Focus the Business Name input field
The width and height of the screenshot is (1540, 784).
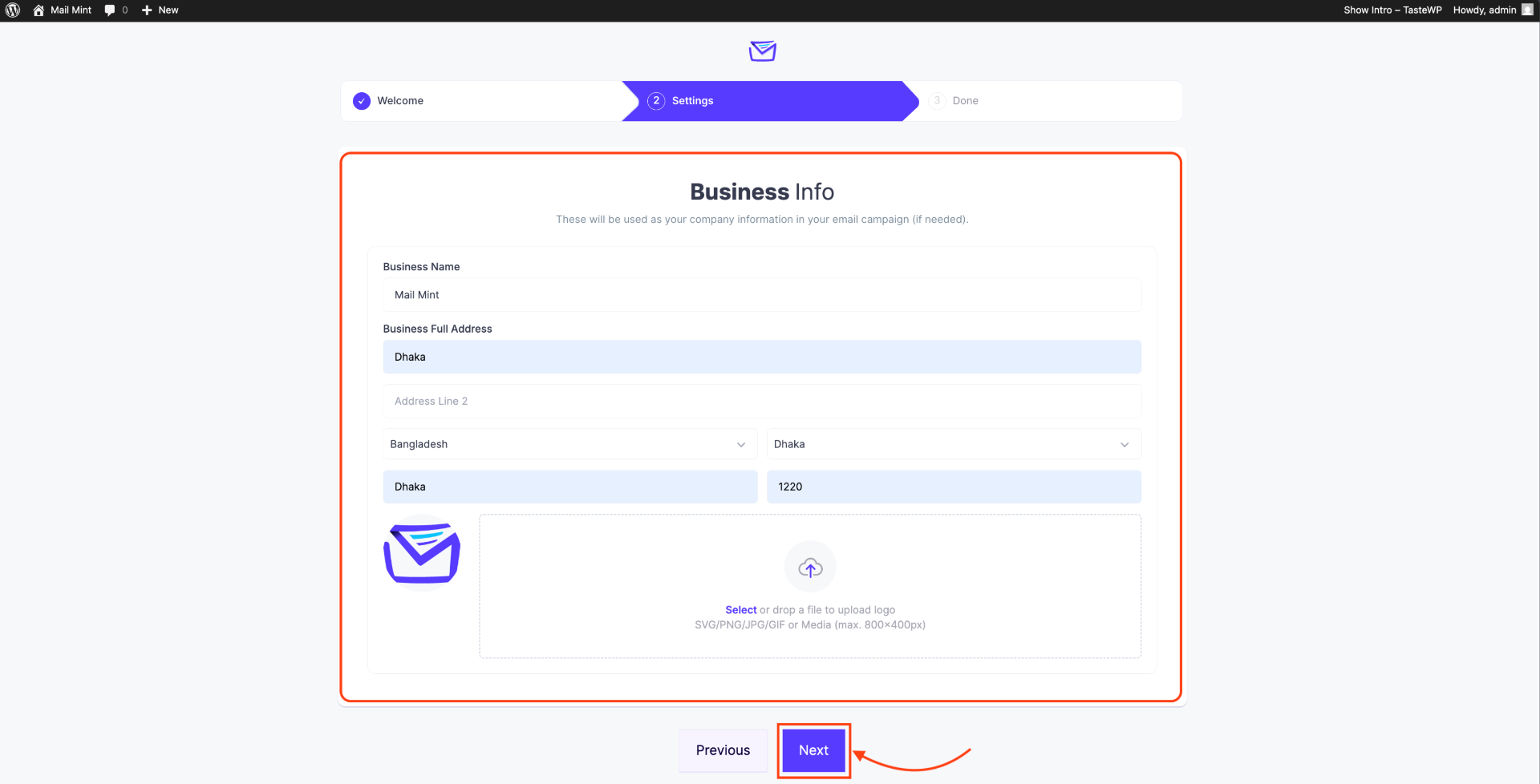(762, 295)
